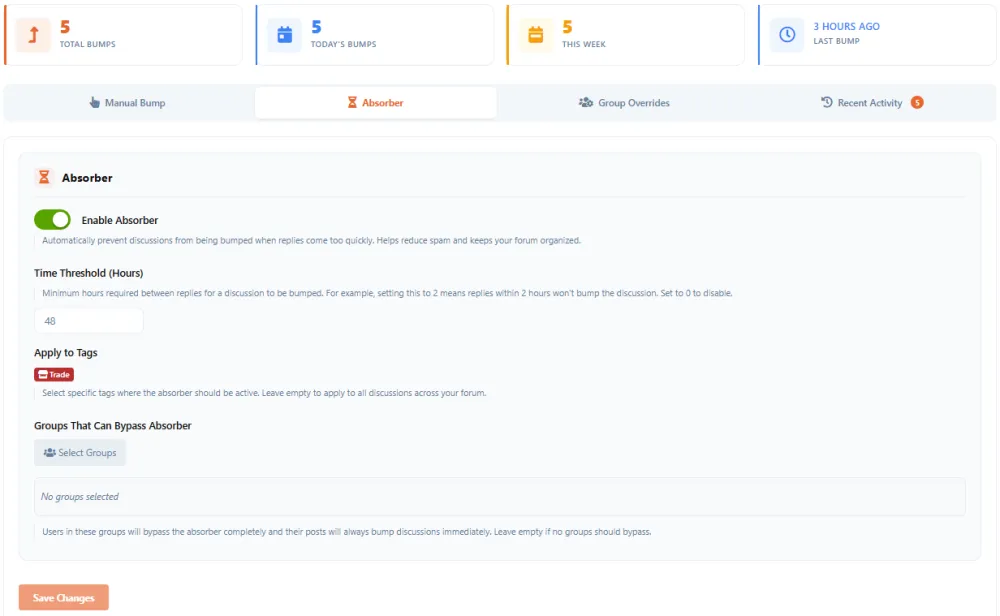Viewport: 1000px width, 616px height.
Task: Click the Total Bumps label
Action: [x=88, y=44]
